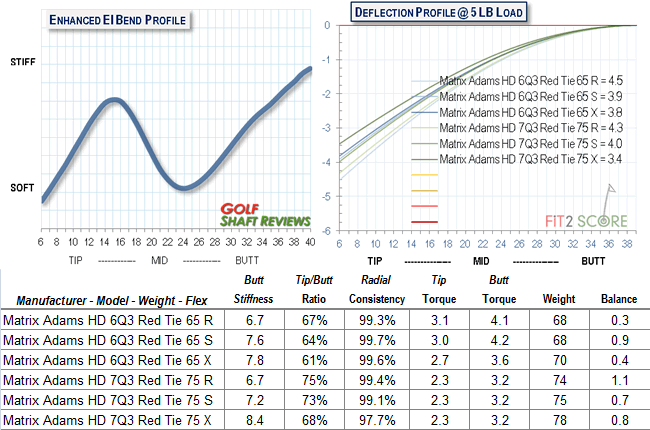Select row Matrix Adams HD 7Q3 Red Tie 75 X
650x430 pixels.
[x=325, y=420]
